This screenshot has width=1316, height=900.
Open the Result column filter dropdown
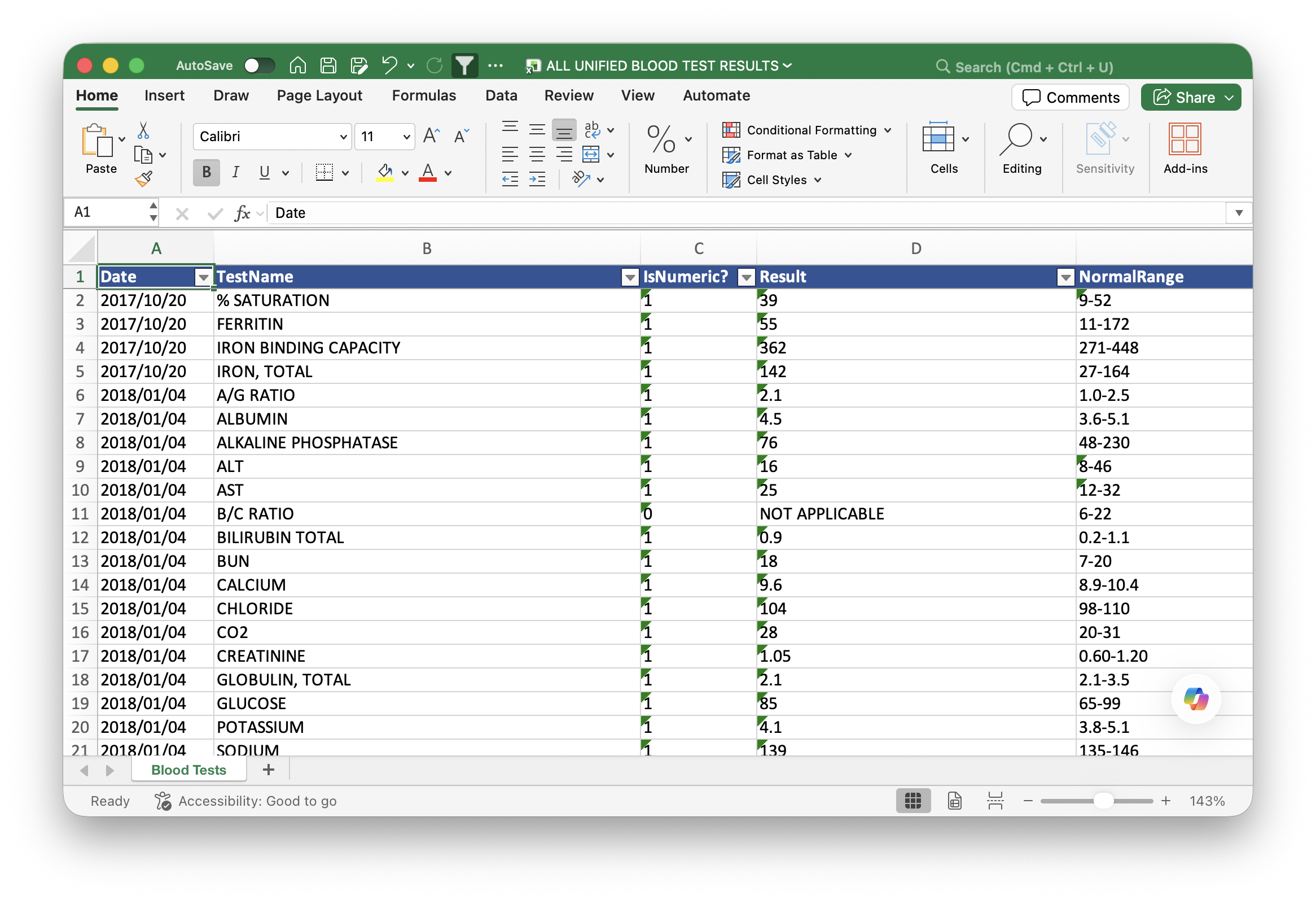click(x=1065, y=277)
